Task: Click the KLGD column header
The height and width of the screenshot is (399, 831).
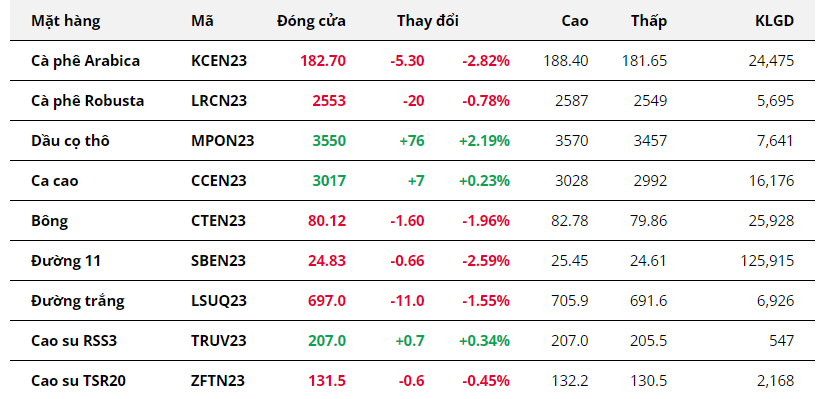Action: point(775,21)
